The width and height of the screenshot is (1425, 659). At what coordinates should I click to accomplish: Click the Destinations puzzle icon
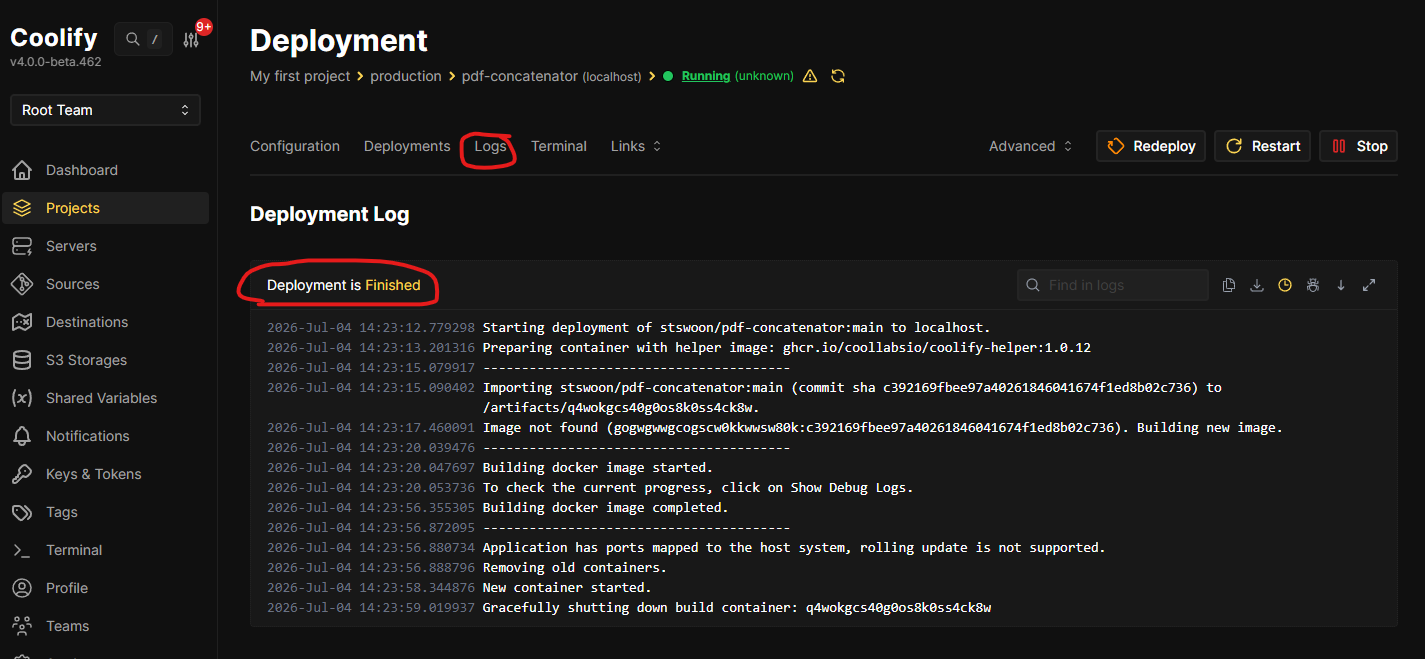pos(22,322)
